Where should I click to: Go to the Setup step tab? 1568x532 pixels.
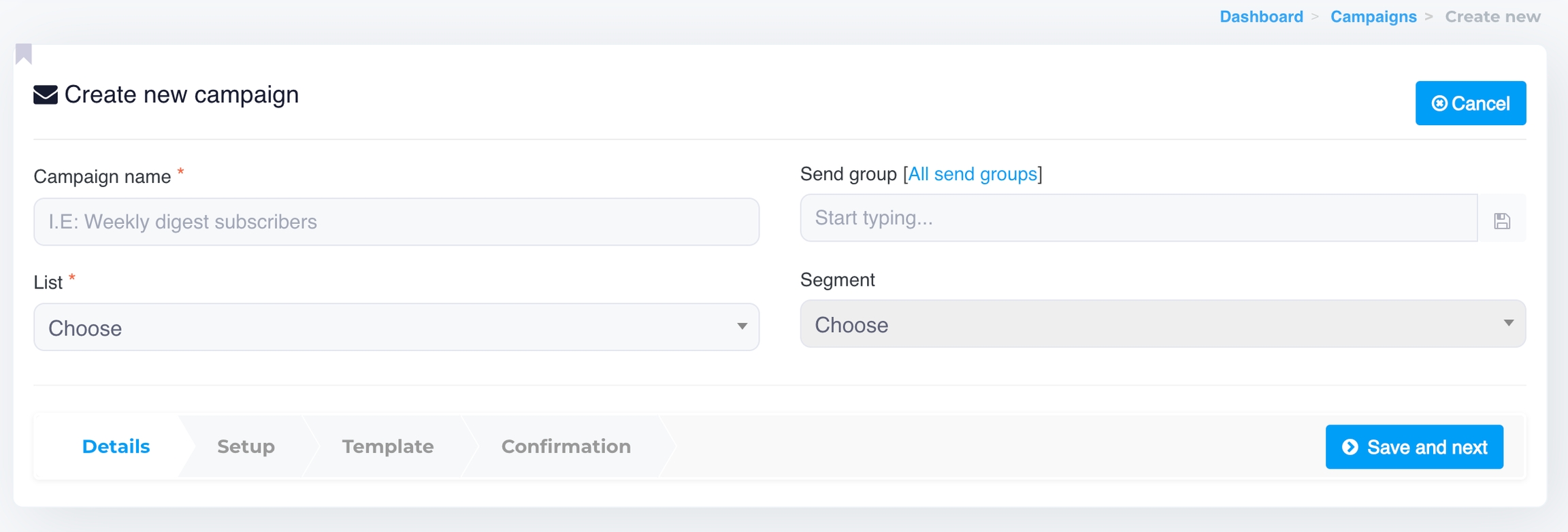(246, 446)
